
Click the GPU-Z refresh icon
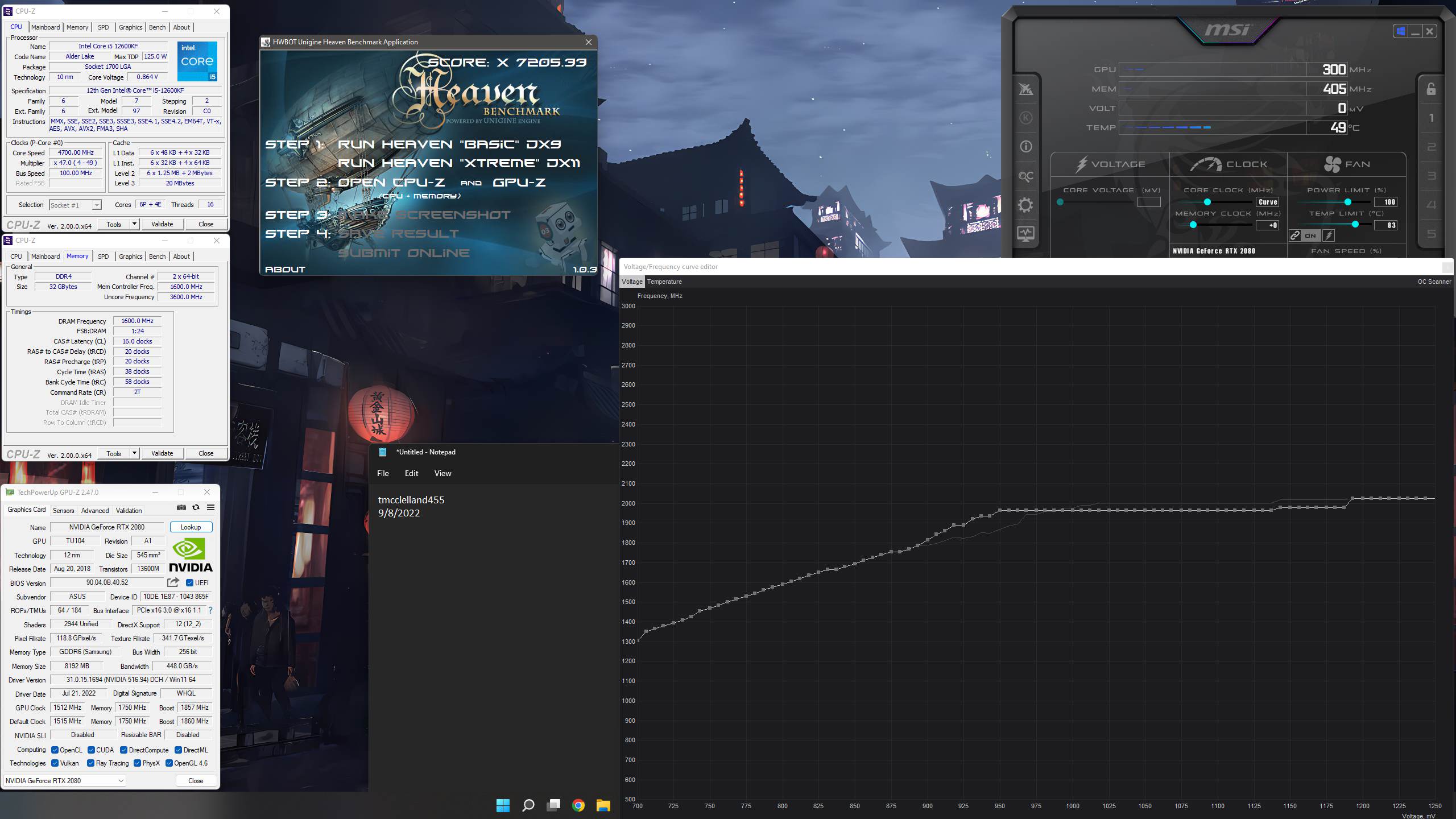(196, 507)
